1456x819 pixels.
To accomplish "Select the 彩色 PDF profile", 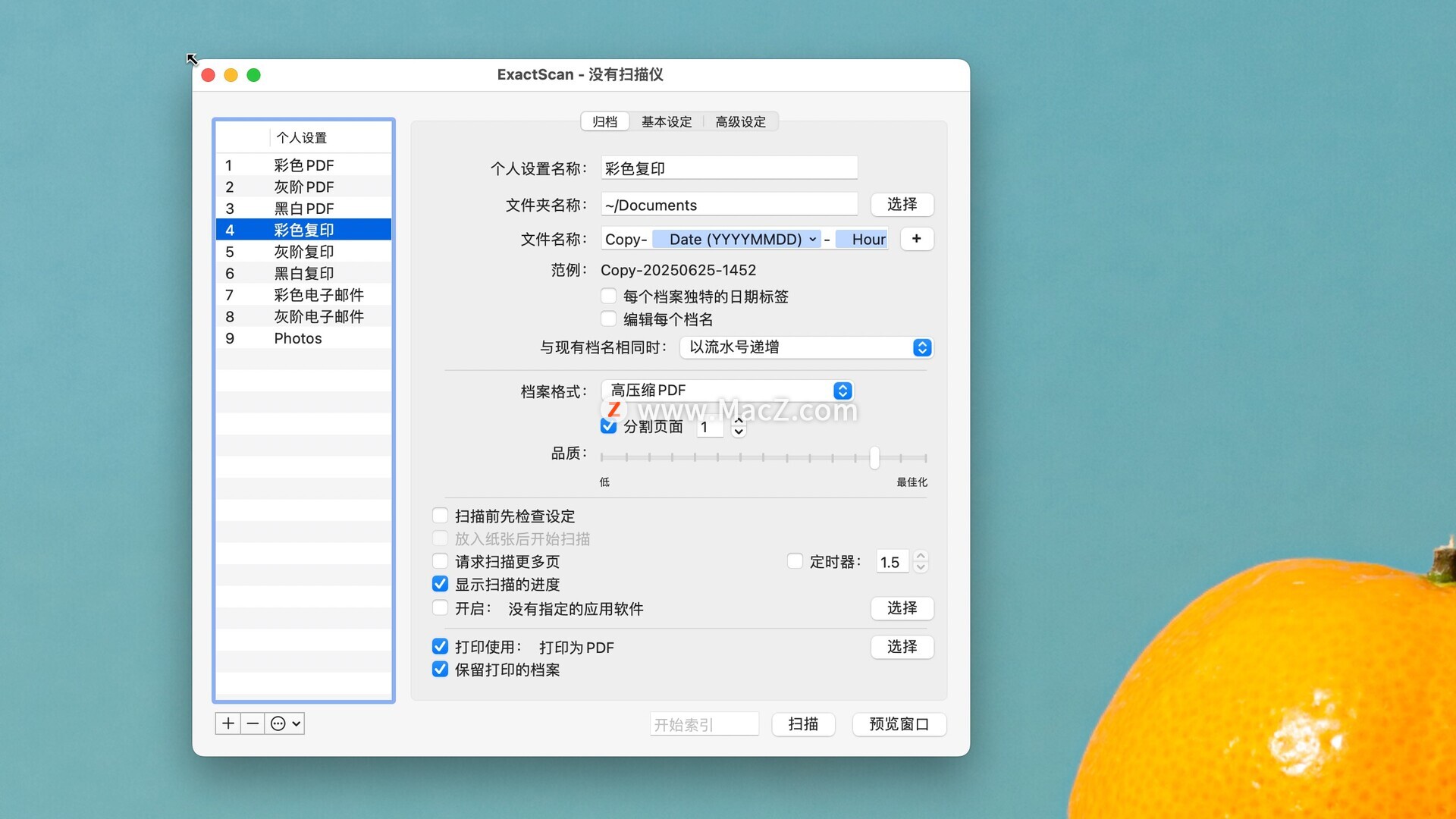I will pos(303,165).
